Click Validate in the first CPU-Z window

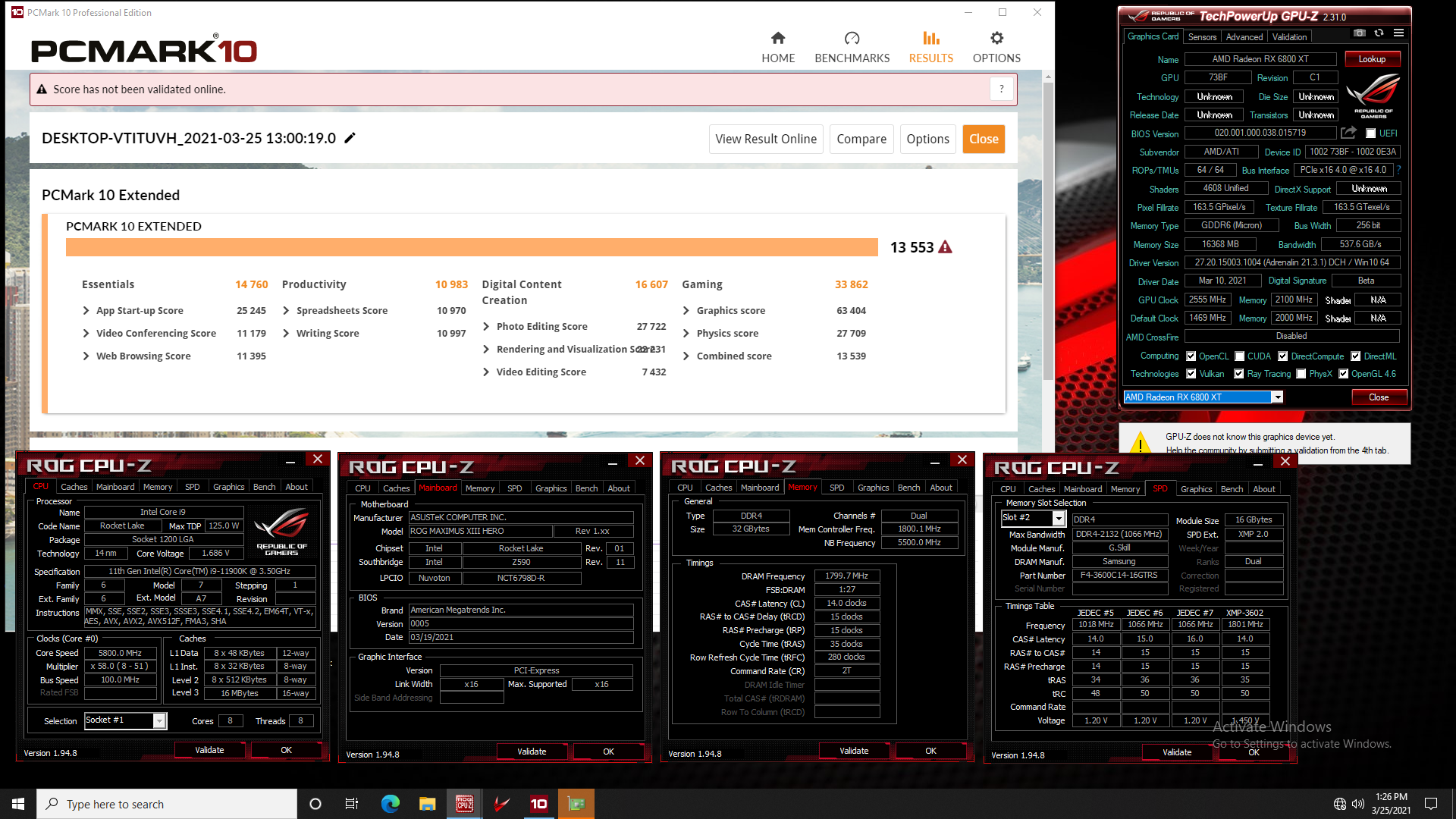click(209, 750)
